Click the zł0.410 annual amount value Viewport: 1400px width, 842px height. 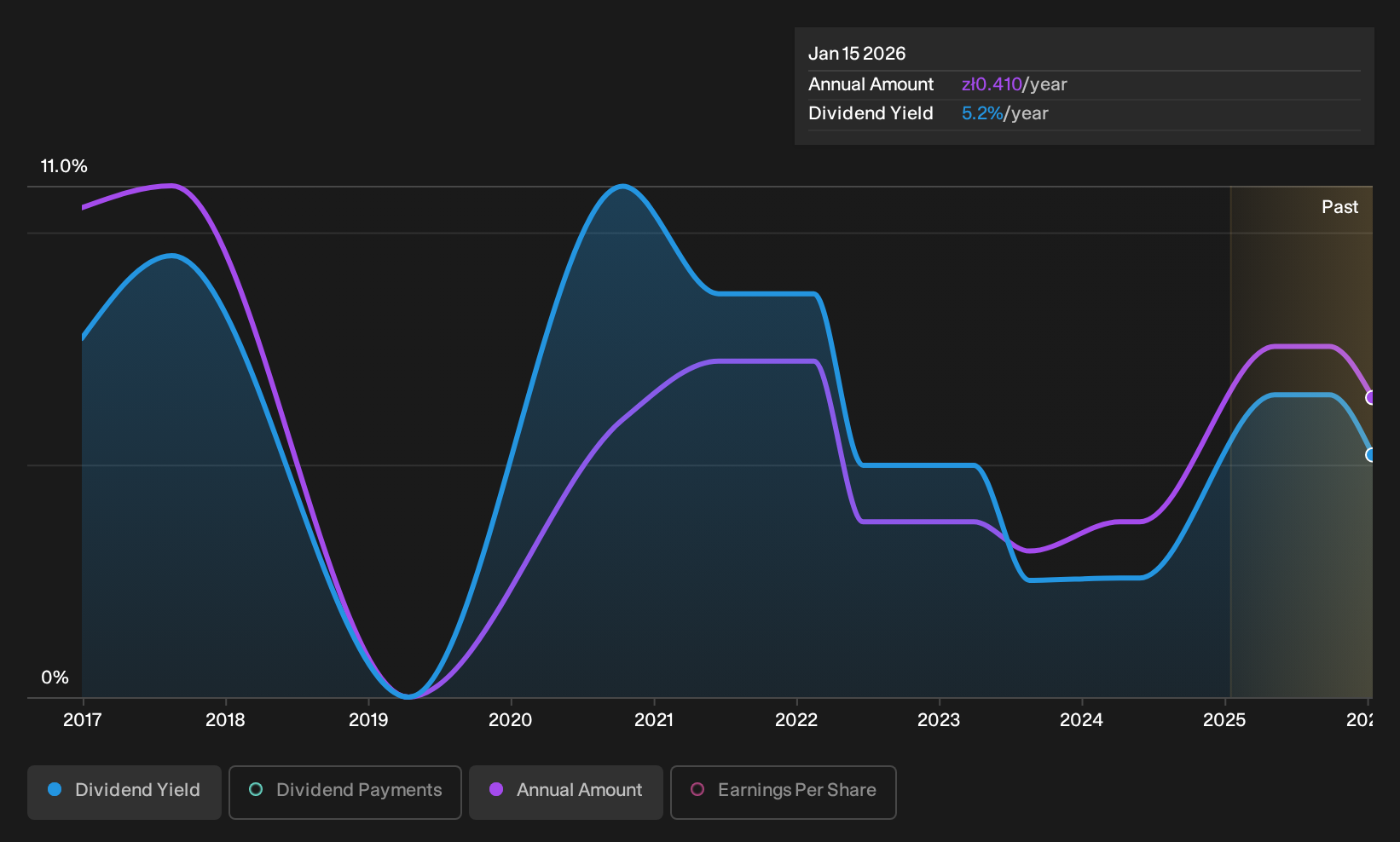point(992,84)
